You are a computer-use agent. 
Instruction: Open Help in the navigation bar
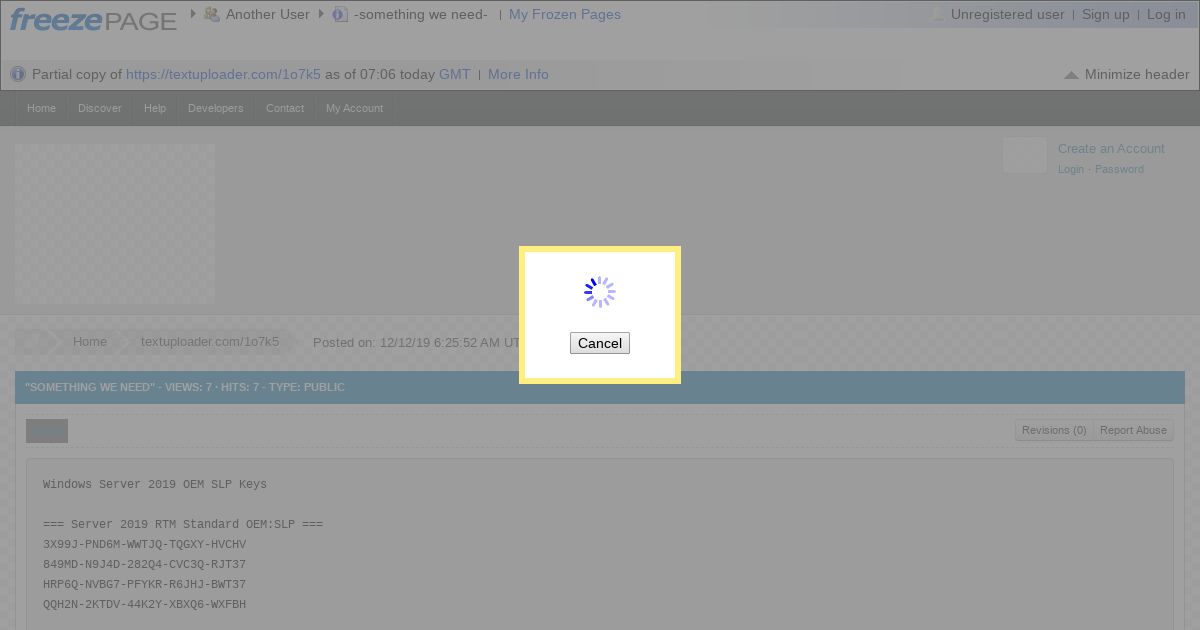pyautogui.click(x=155, y=108)
